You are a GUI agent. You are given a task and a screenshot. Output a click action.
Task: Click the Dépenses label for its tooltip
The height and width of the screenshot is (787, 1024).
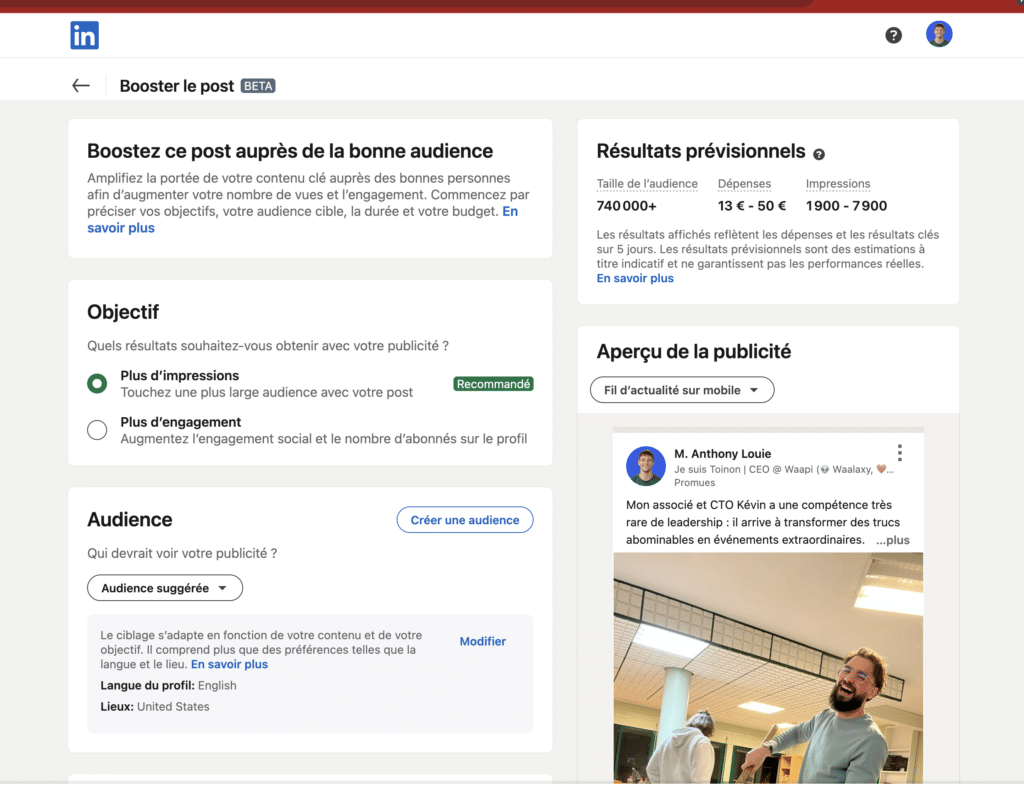click(x=743, y=183)
